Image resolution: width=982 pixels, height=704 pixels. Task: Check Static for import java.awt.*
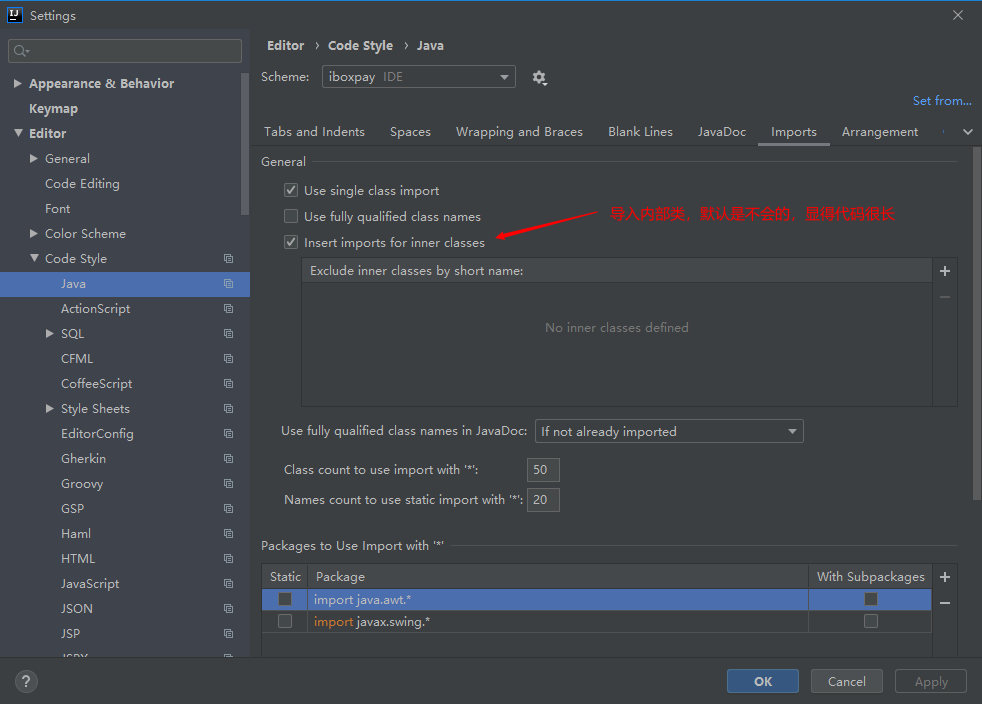pyautogui.click(x=284, y=601)
